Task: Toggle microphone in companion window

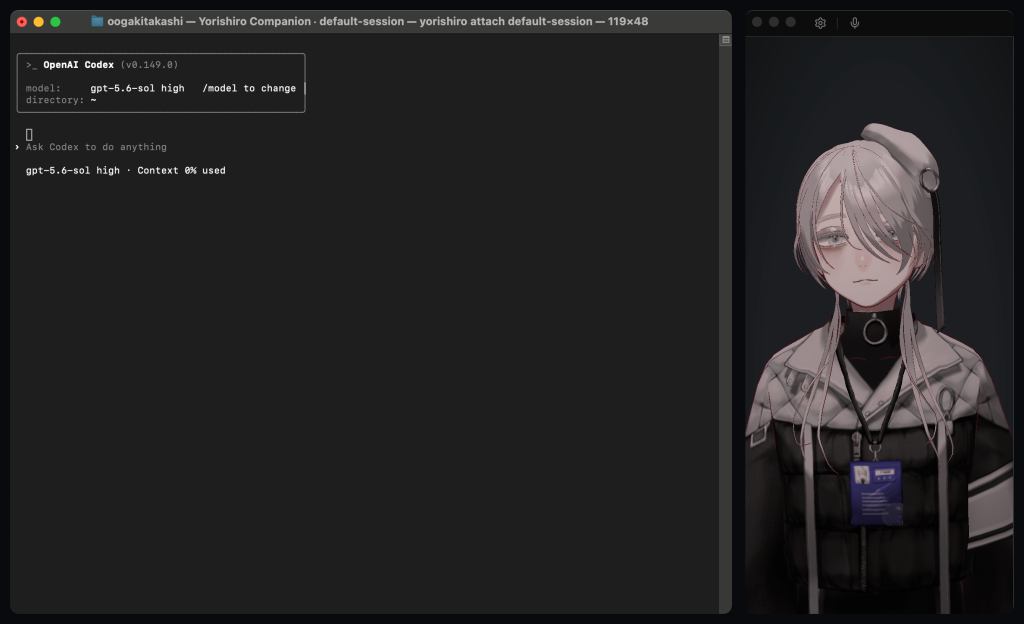Action: (x=854, y=23)
